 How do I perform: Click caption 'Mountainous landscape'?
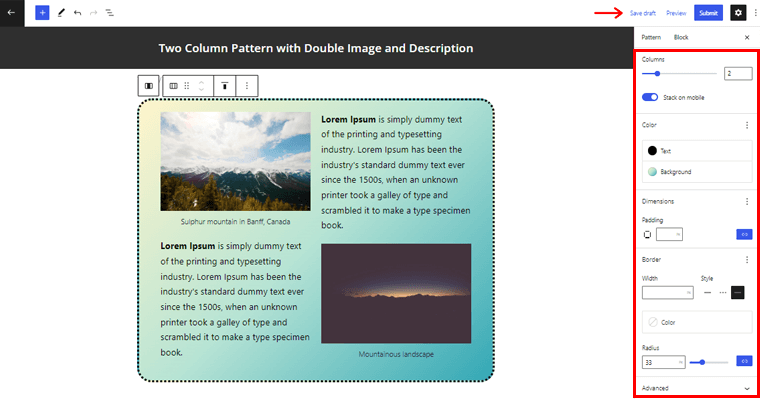click(396, 354)
